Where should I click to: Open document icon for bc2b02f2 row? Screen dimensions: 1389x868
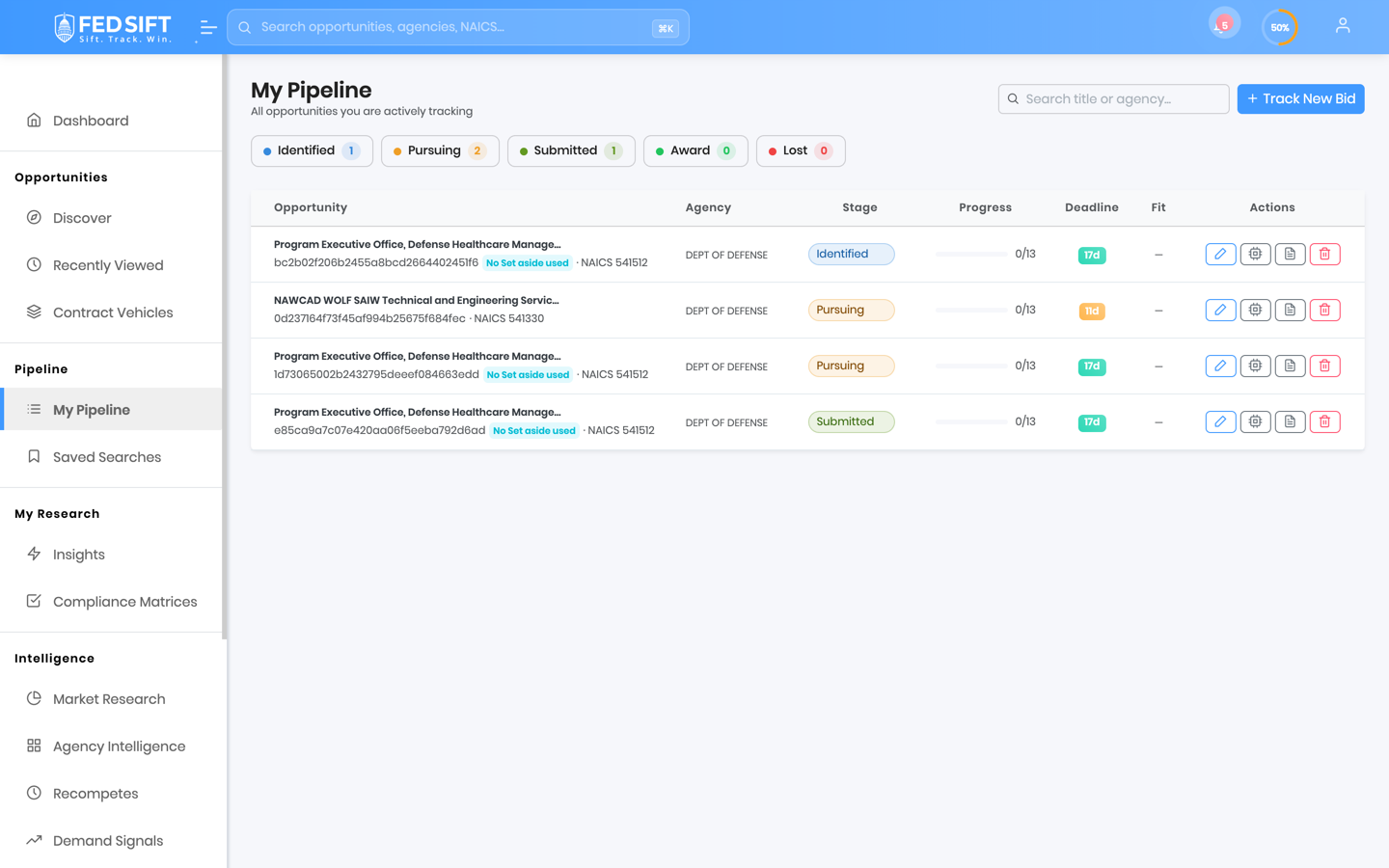point(1290,255)
